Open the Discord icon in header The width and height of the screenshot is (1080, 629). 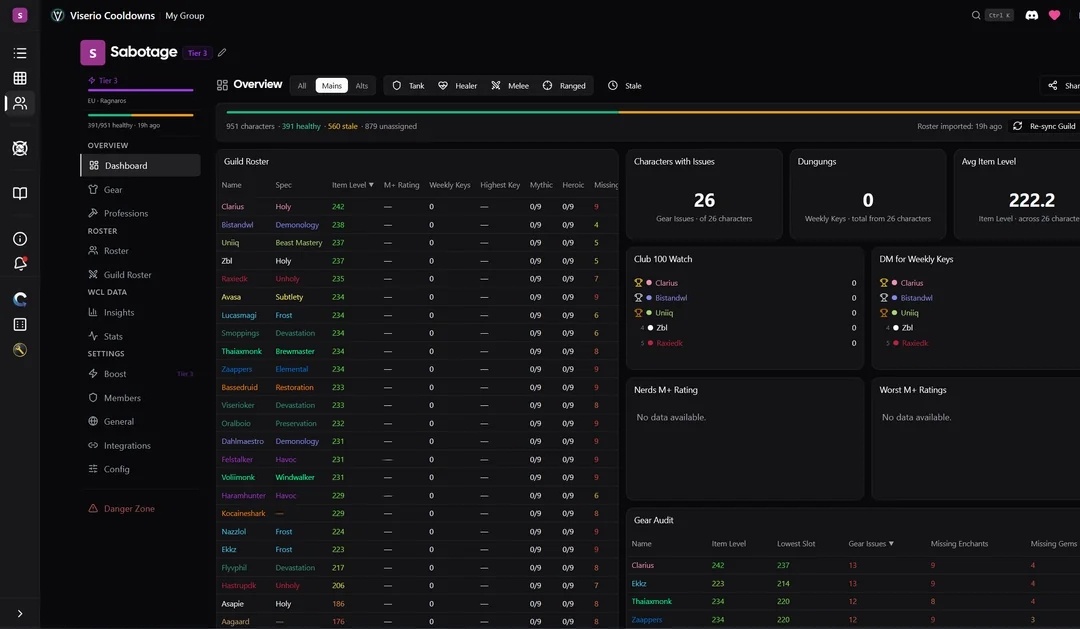pyautogui.click(x=1032, y=15)
